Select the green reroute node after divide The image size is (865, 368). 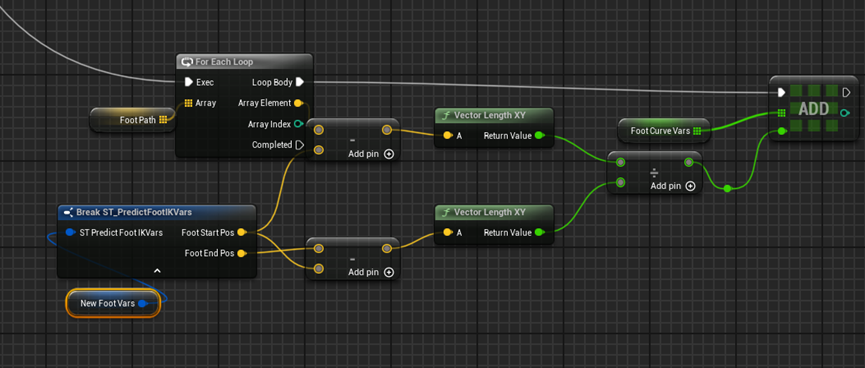[x=727, y=189]
